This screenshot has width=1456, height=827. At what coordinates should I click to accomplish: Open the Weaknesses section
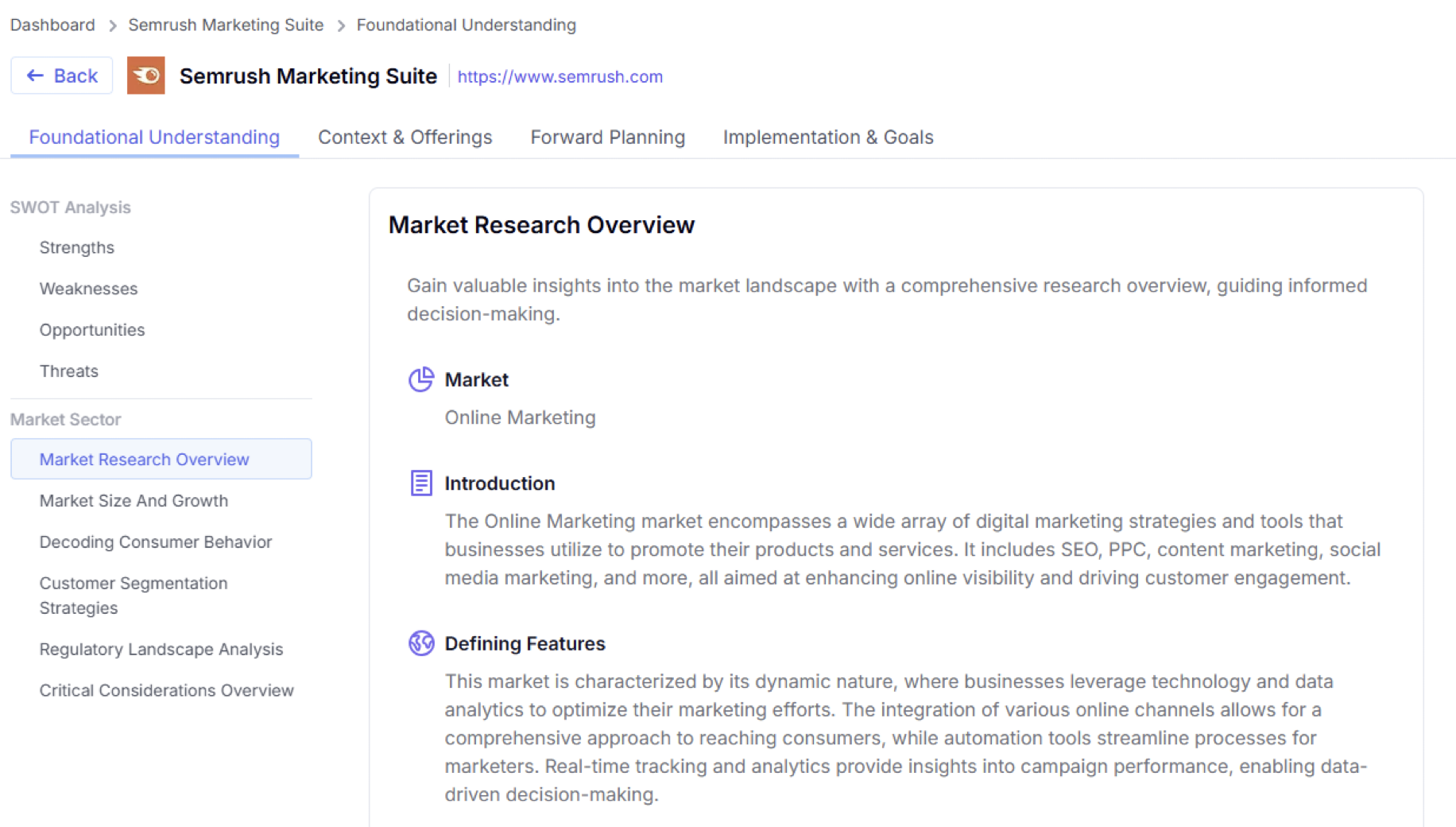(88, 289)
